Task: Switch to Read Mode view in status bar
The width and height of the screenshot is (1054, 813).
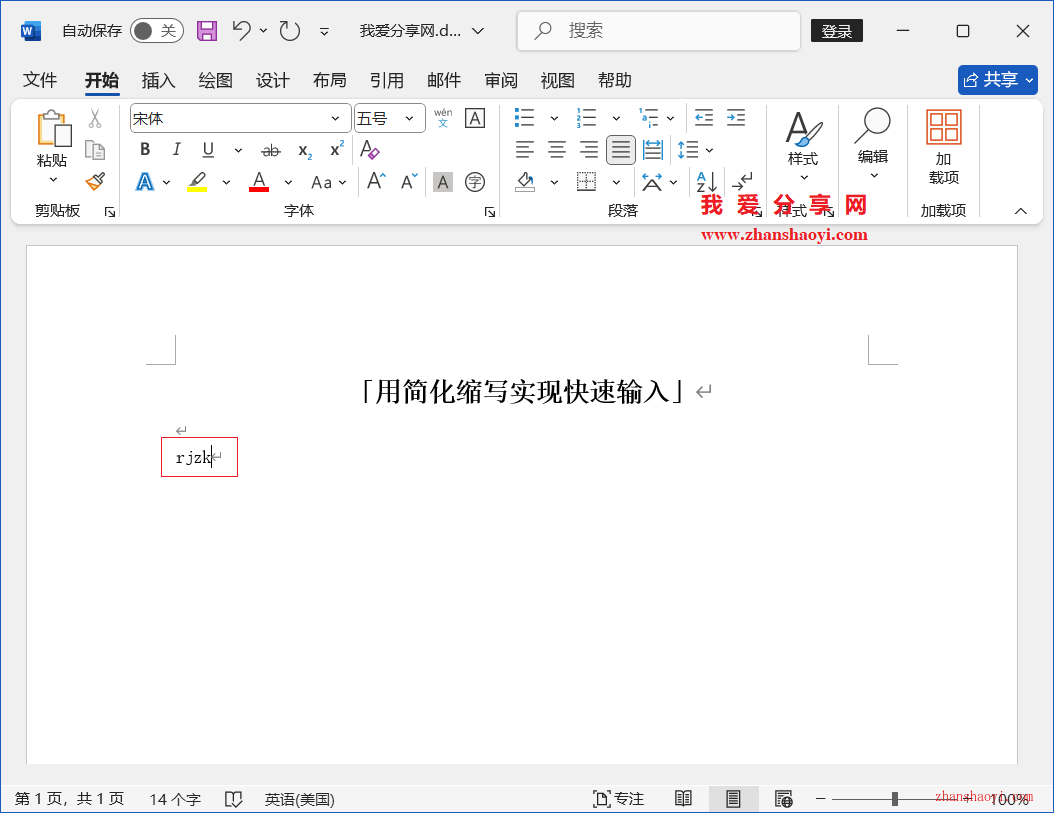Action: click(683, 798)
